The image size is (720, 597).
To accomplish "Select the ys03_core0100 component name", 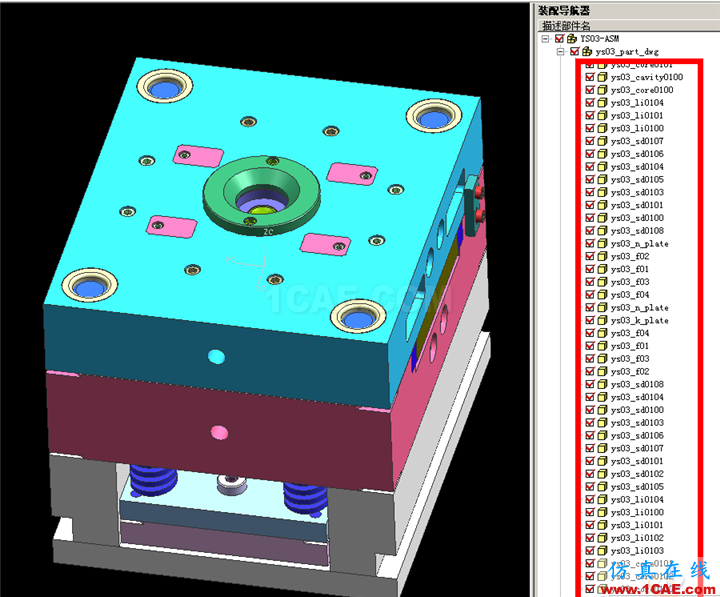I will [642, 90].
